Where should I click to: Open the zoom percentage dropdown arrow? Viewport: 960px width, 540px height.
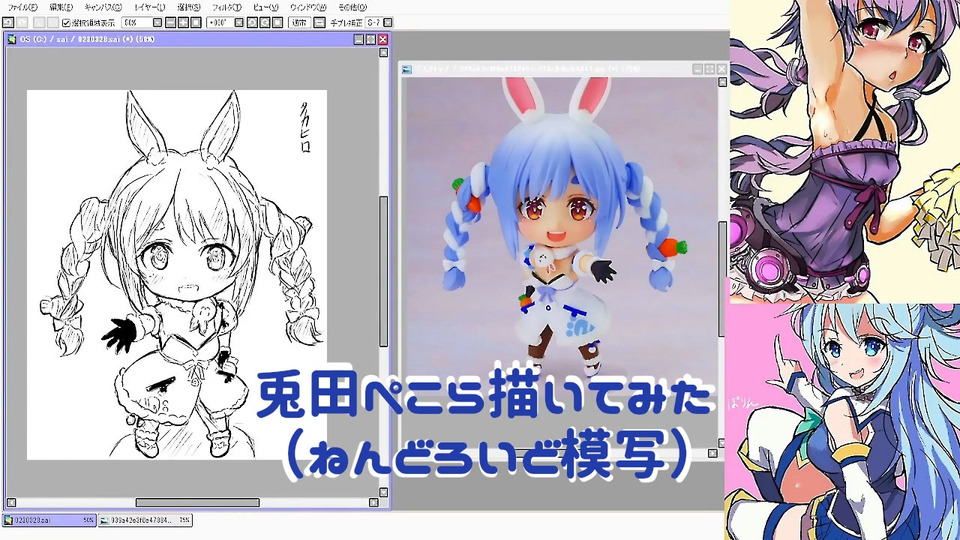(157, 23)
